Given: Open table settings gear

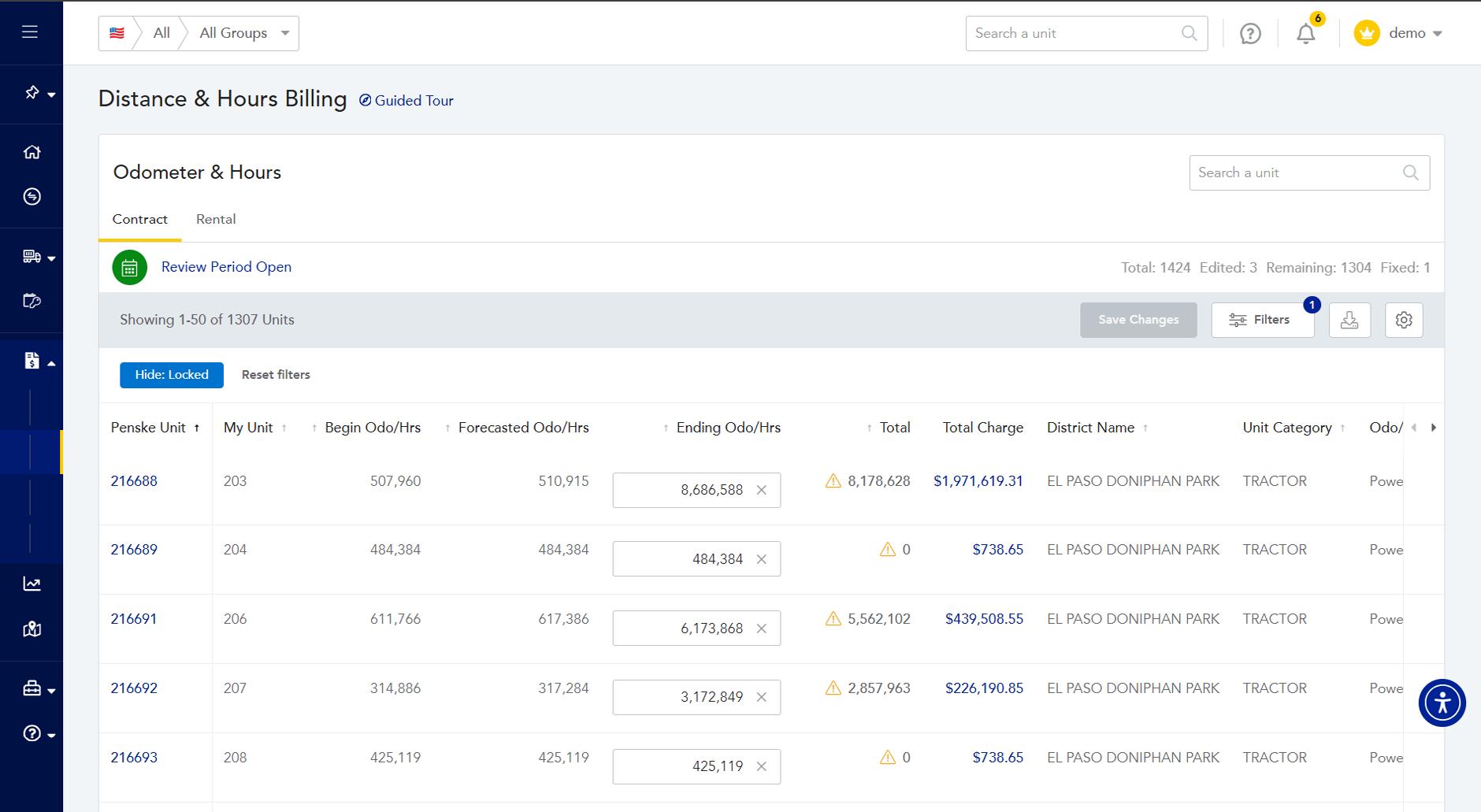Looking at the screenshot, I should [1404, 320].
